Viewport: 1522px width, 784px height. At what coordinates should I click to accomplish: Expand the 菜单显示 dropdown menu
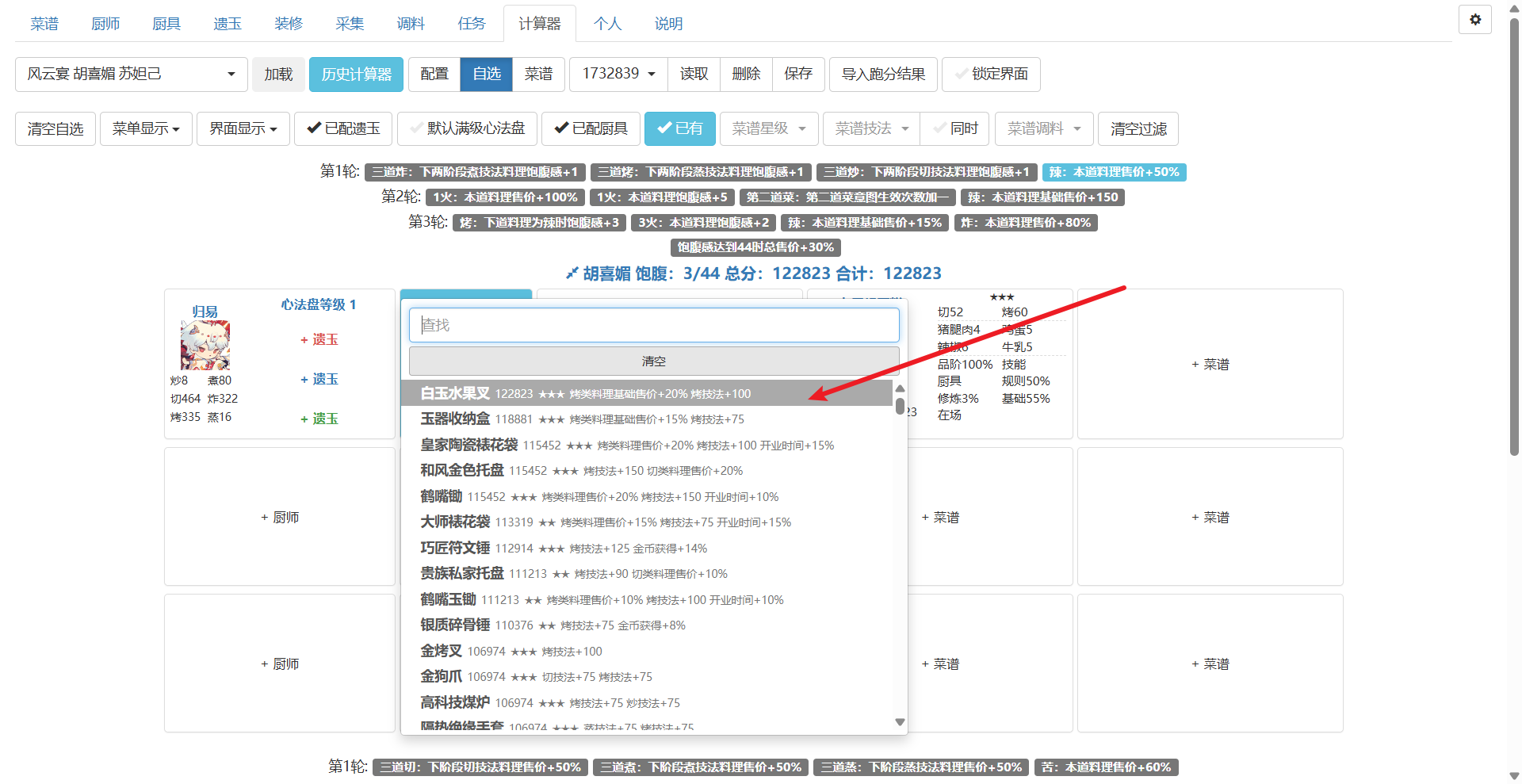146,128
